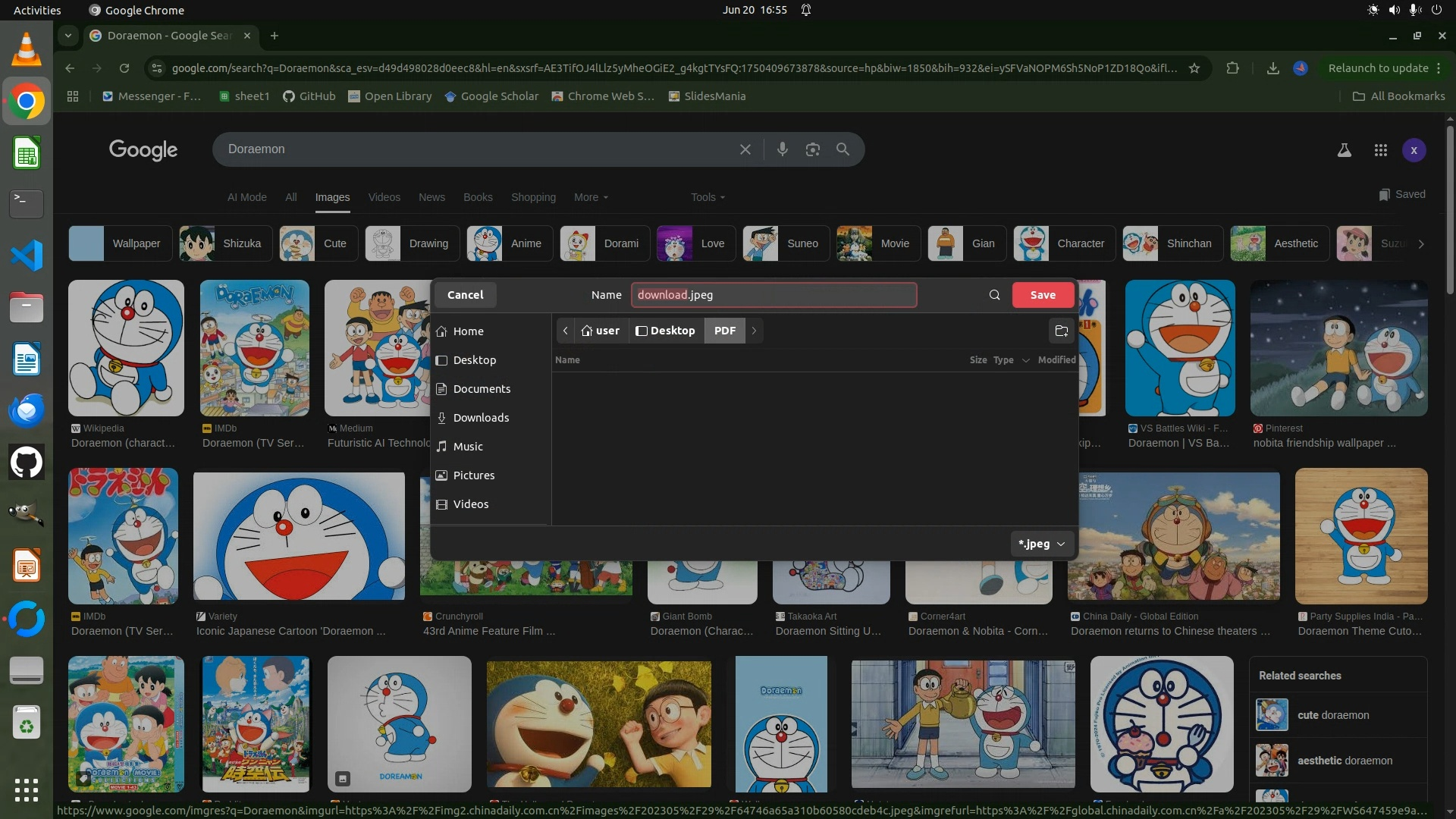Bookmark this page with star icon
This screenshot has width=1456, height=819.
coord(1194,68)
